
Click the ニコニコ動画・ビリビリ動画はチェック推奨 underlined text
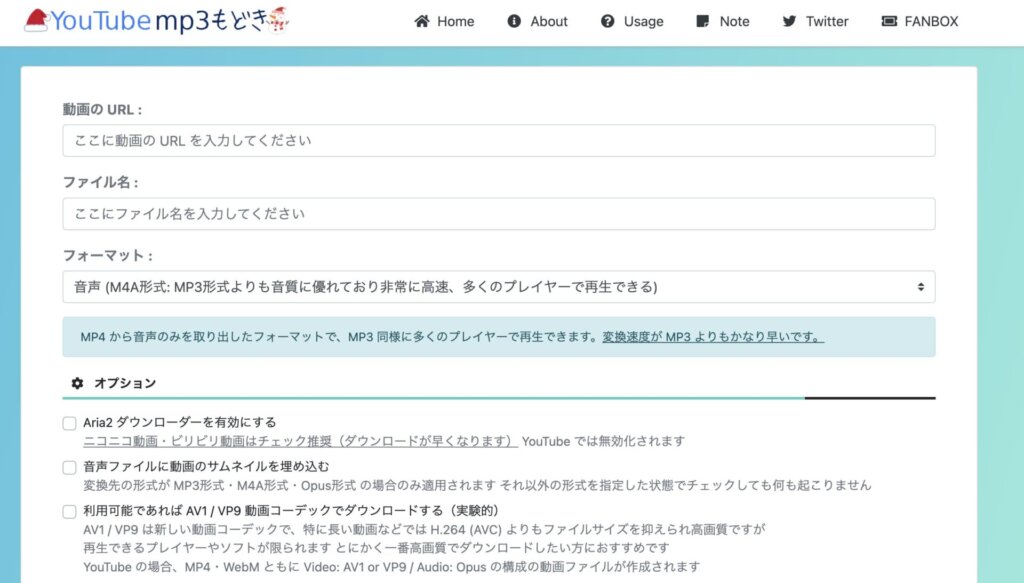(300, 441)
